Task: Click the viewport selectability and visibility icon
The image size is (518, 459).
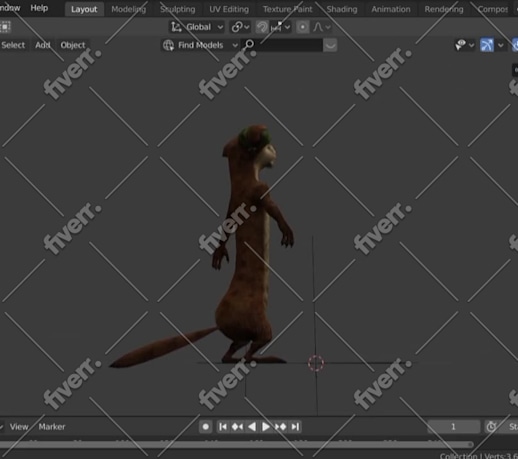Action: pyautogui.click(x=461, y=45)
